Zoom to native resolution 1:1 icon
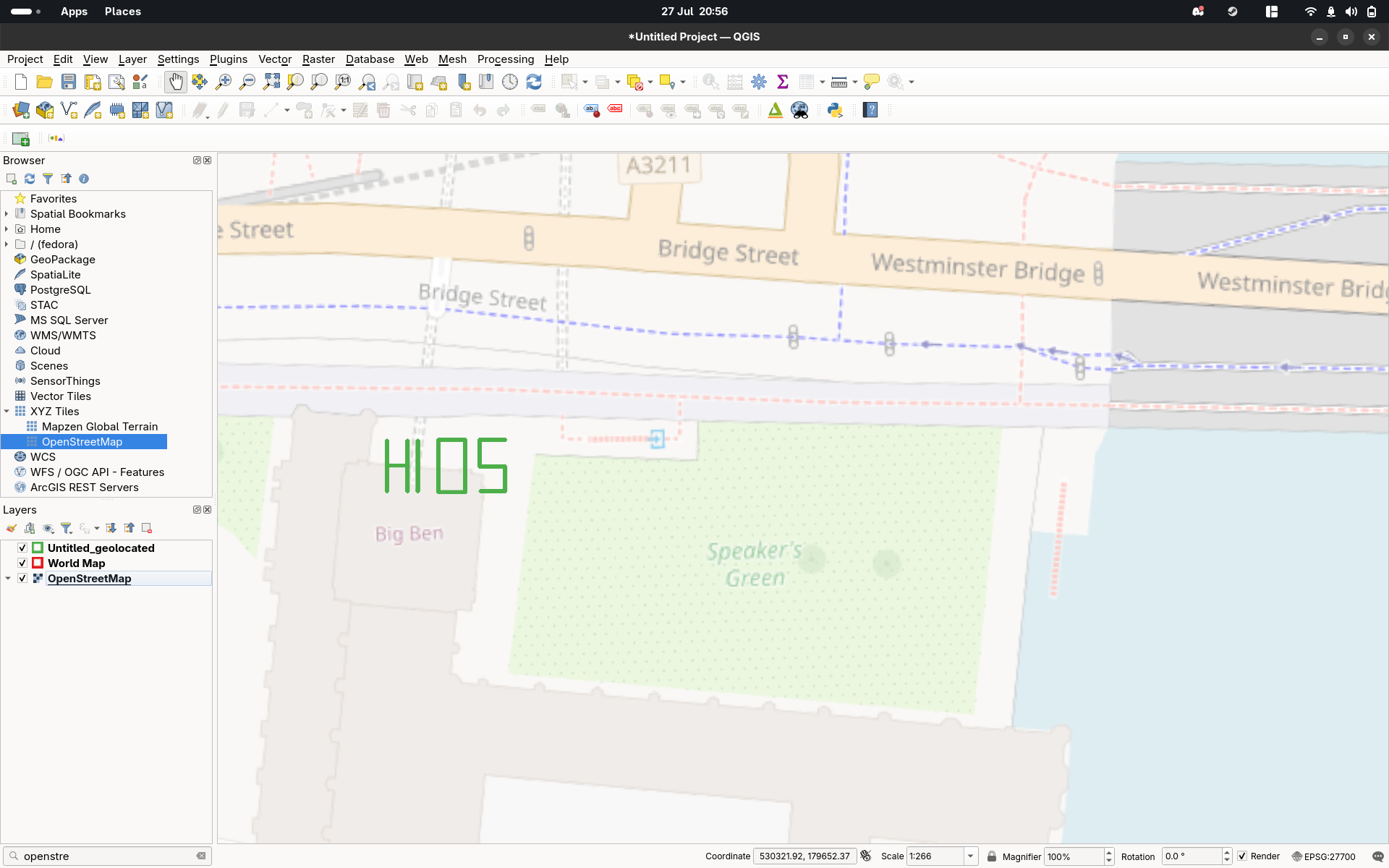 point(343,82)
